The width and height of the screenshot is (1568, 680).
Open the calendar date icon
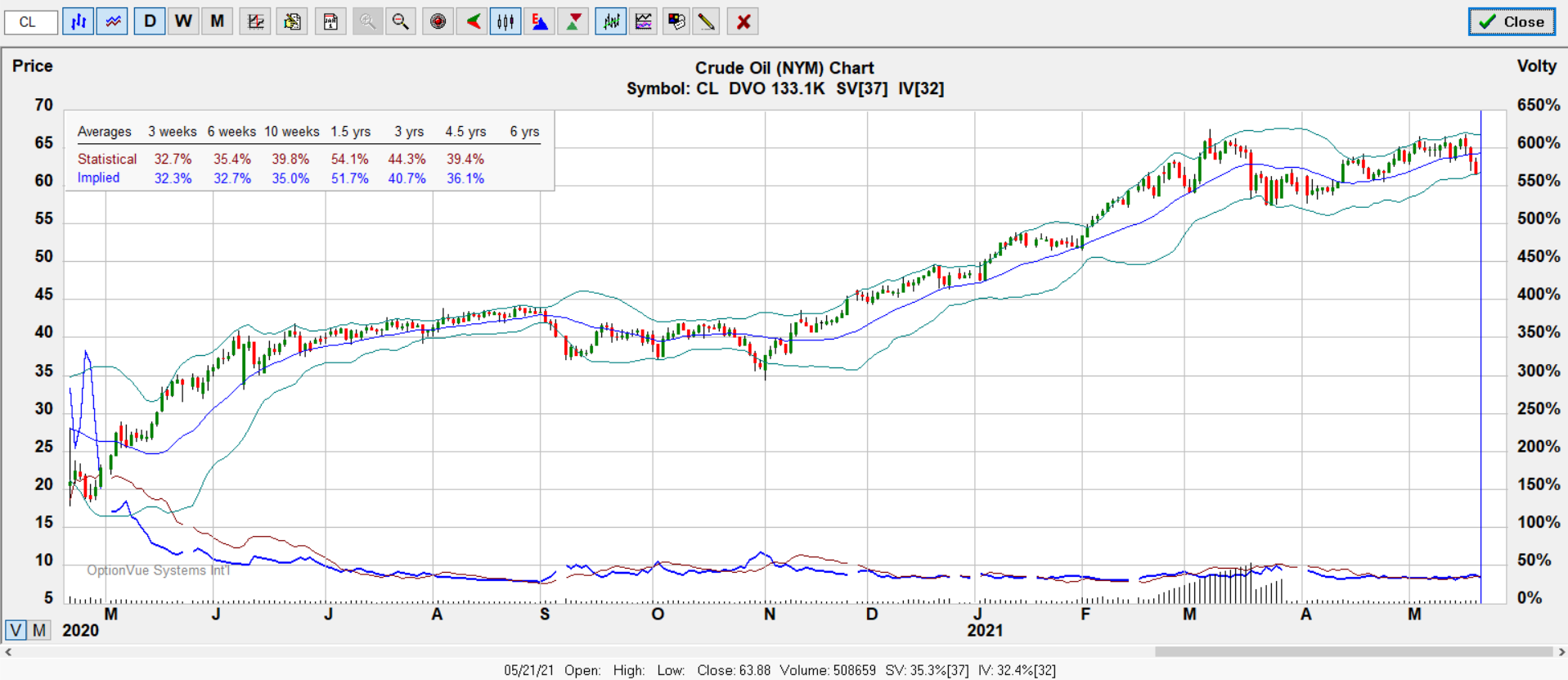pos(330,22)
